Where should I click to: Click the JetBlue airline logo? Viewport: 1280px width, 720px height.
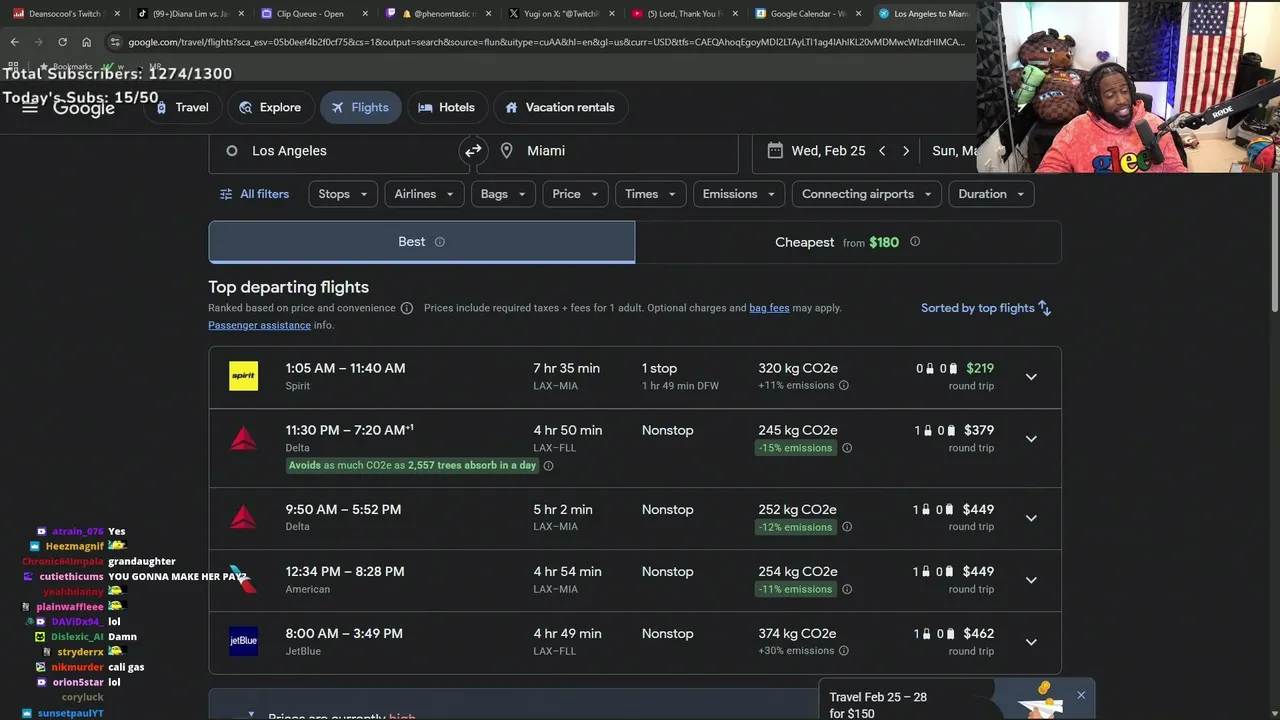coord(243,641)
